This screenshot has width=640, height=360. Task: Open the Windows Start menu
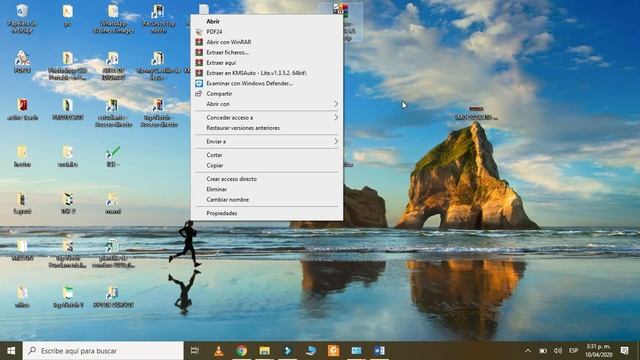coord(11,351)
